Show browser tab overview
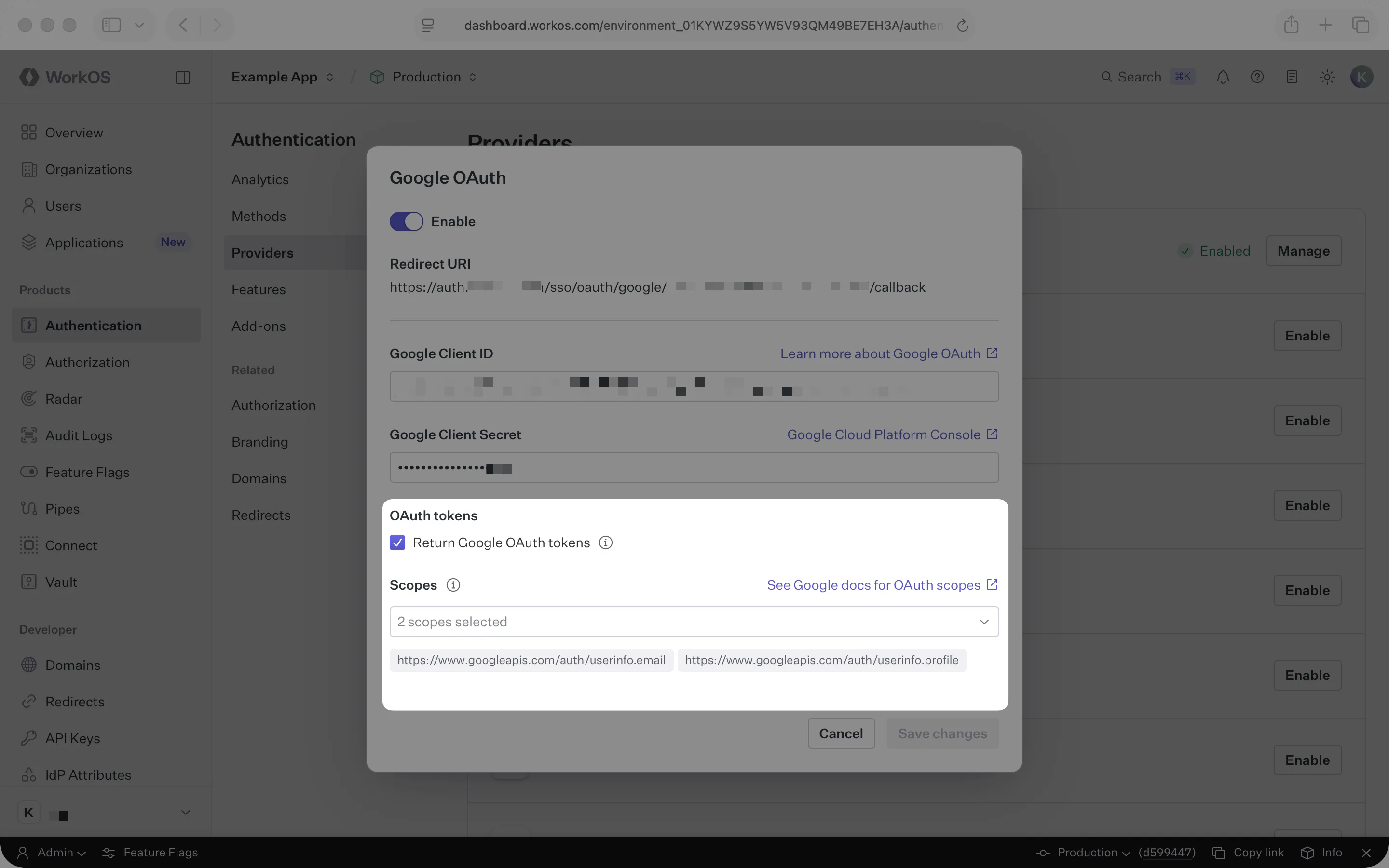The height and width of the screenshot is (868, 1389). point(1360,25)
